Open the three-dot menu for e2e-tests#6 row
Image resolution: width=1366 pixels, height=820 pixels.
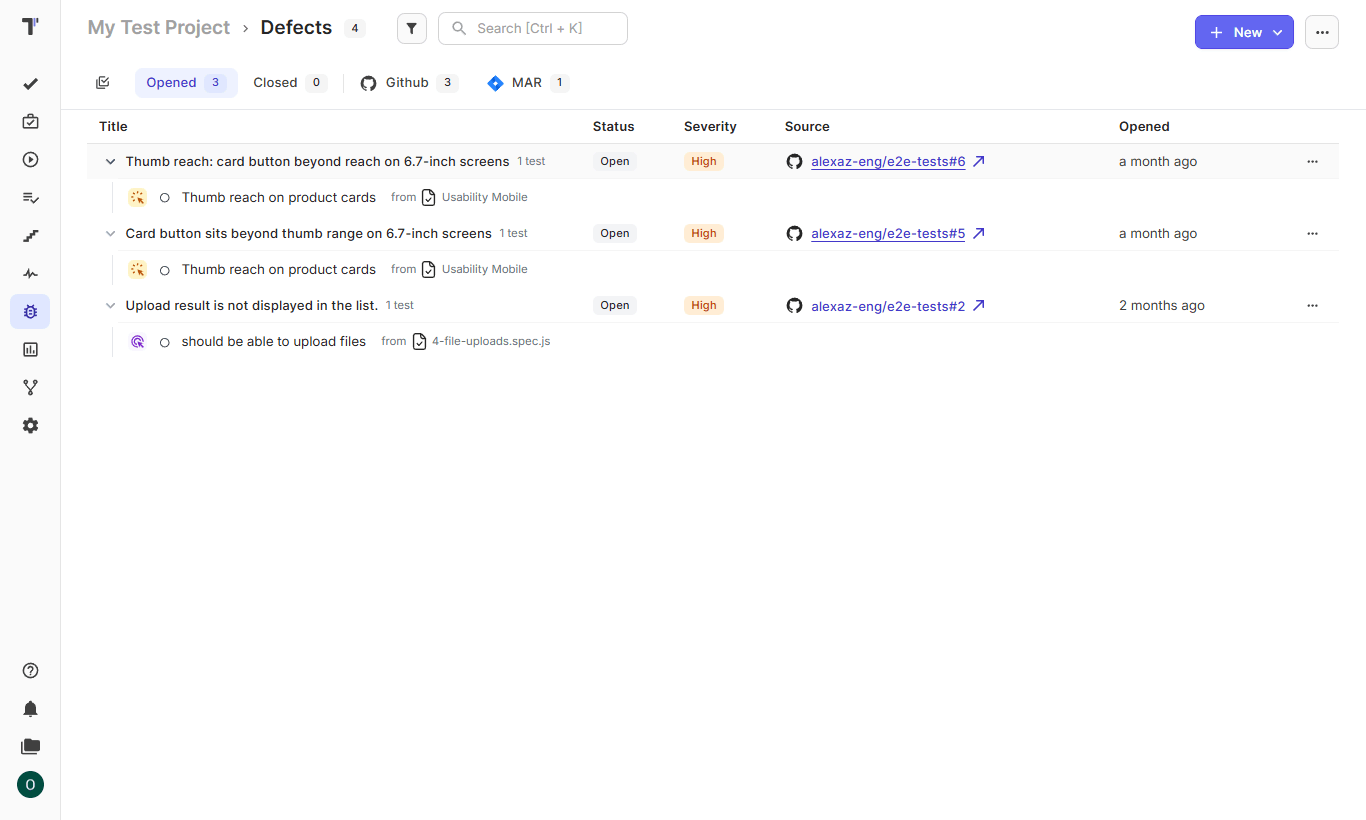[1313, 162]
